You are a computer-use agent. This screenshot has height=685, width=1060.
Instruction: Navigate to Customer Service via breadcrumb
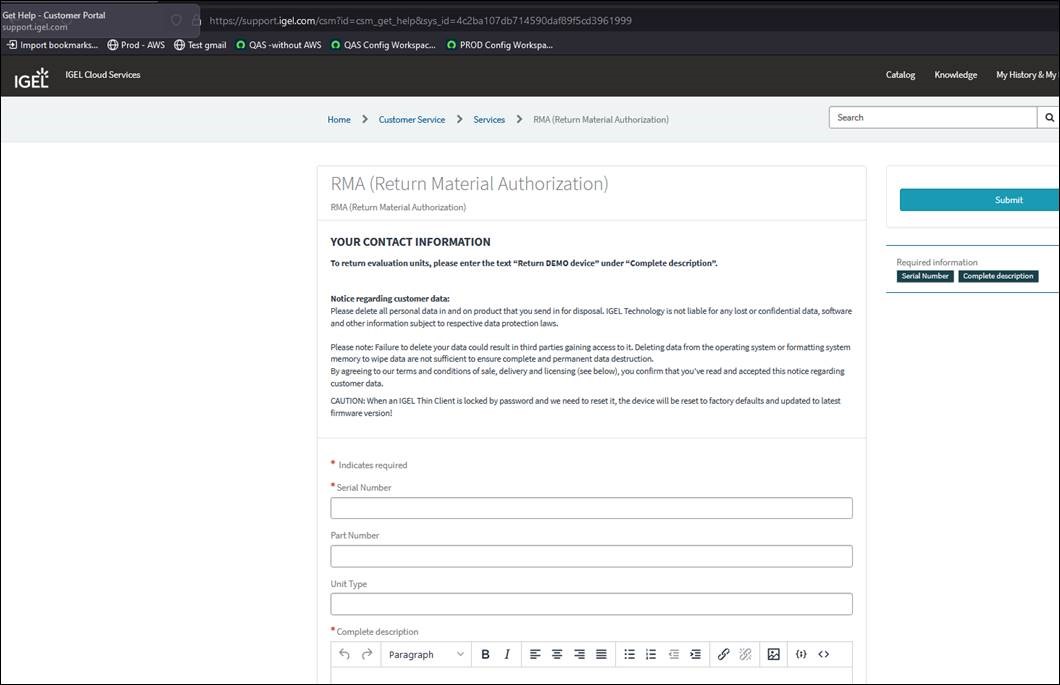(411, 118)
